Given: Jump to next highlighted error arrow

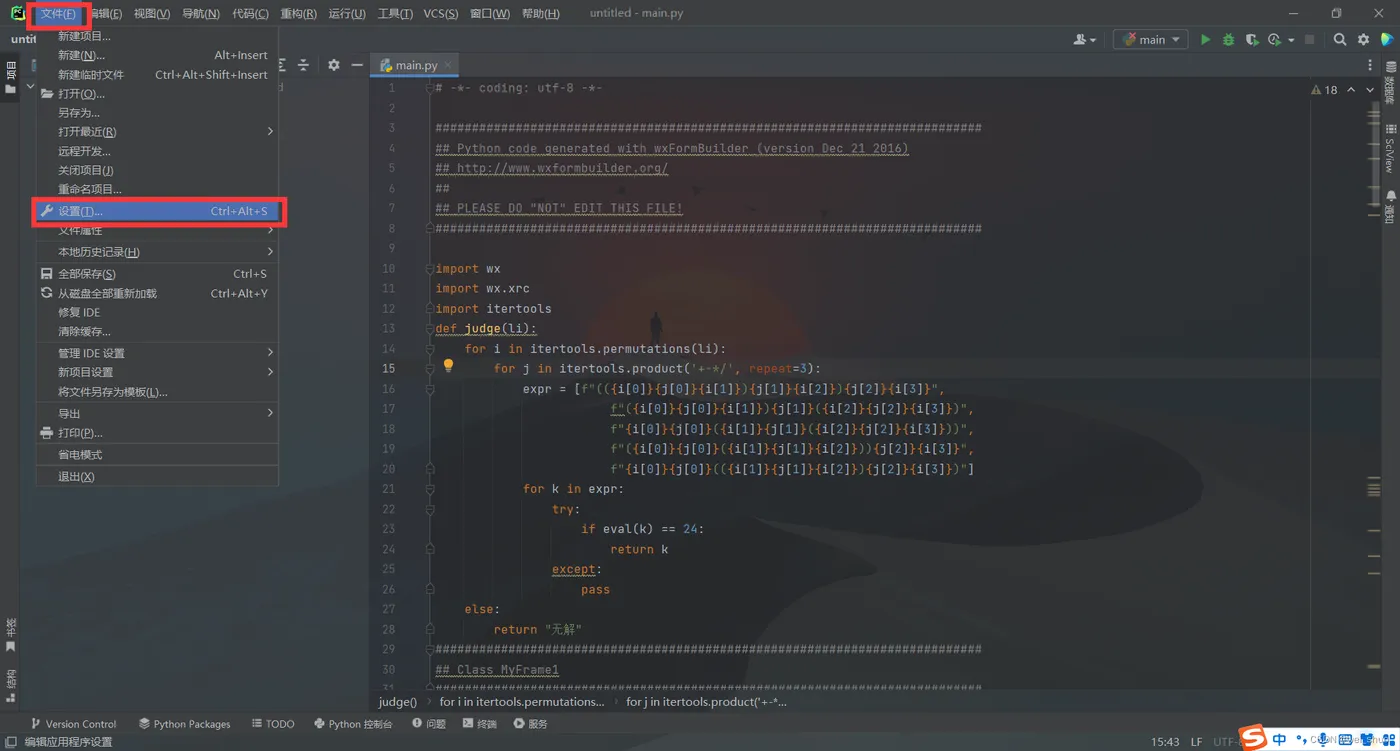Looking at the screenshot, I should pyautogui.click(x=1370, y=90).
